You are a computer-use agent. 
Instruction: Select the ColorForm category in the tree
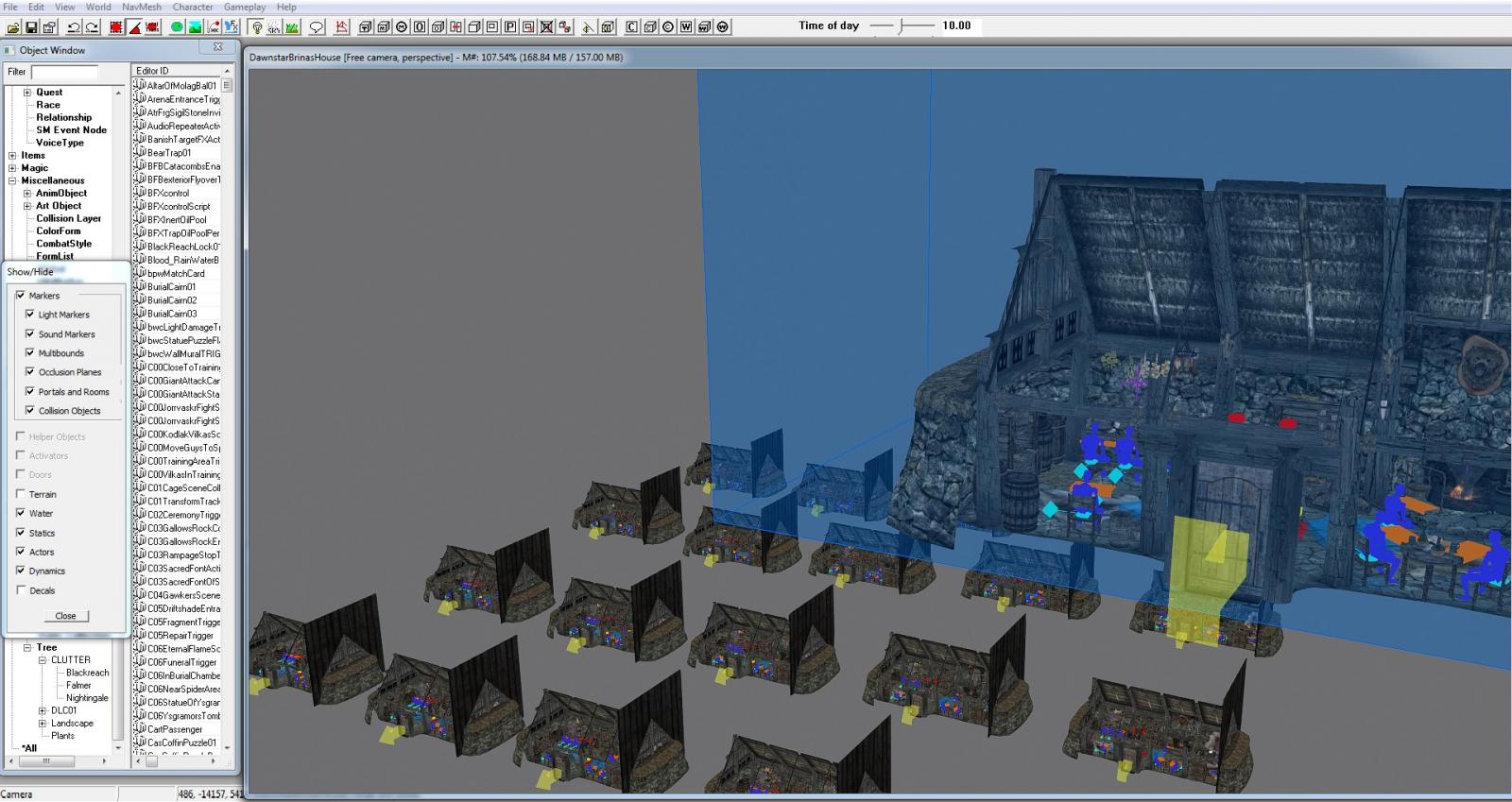coord(59,230)
